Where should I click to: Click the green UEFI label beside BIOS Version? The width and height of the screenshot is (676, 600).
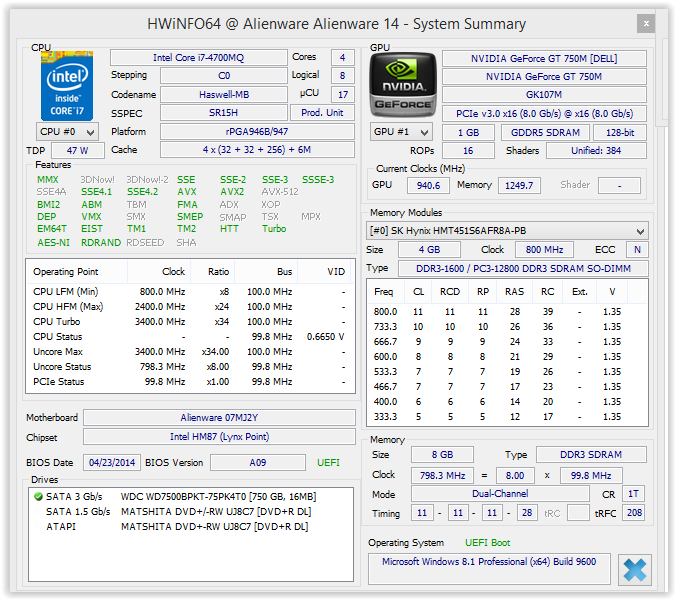[x=329, y=462]
